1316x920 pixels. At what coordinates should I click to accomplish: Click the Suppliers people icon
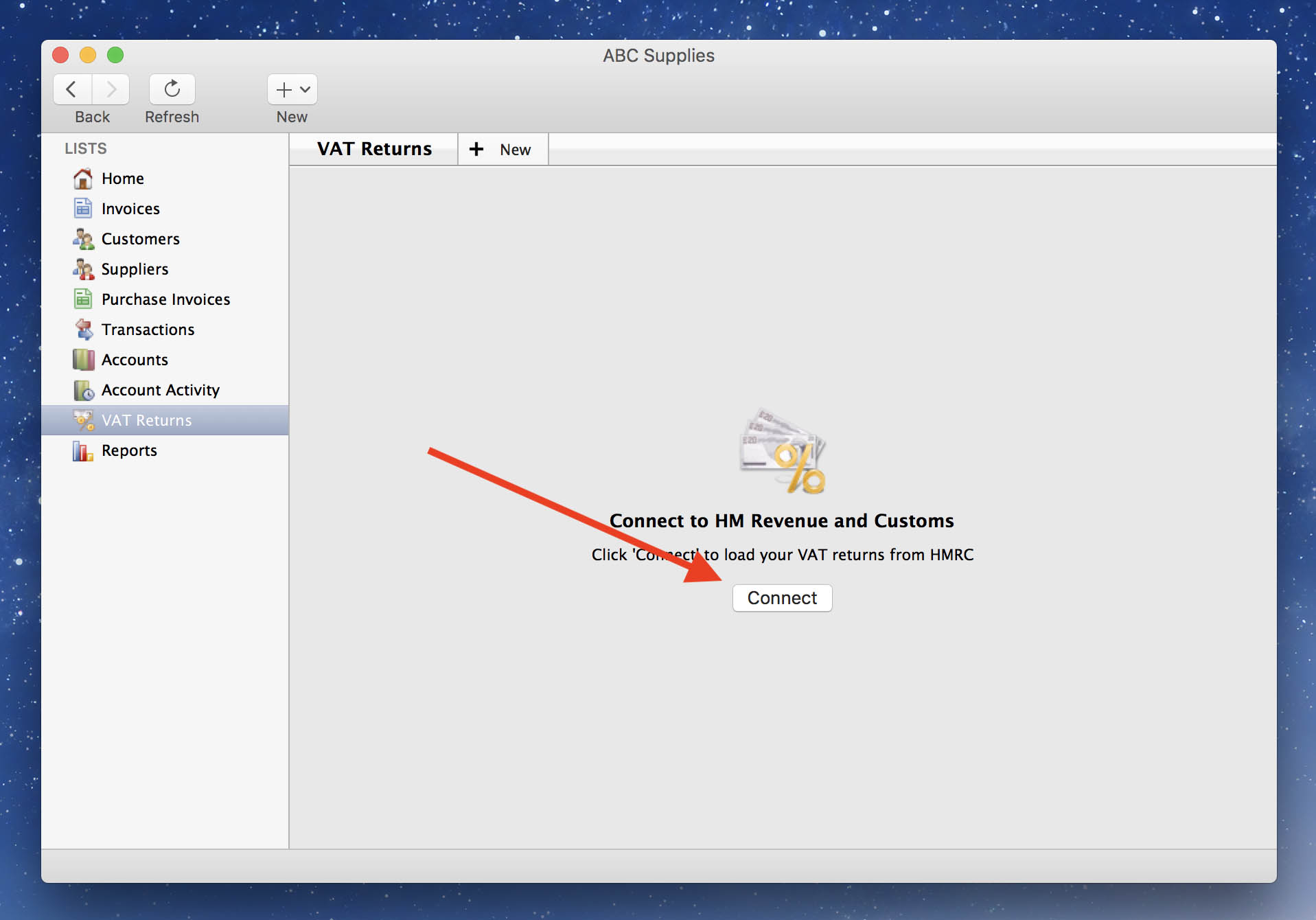coord(83,269)
